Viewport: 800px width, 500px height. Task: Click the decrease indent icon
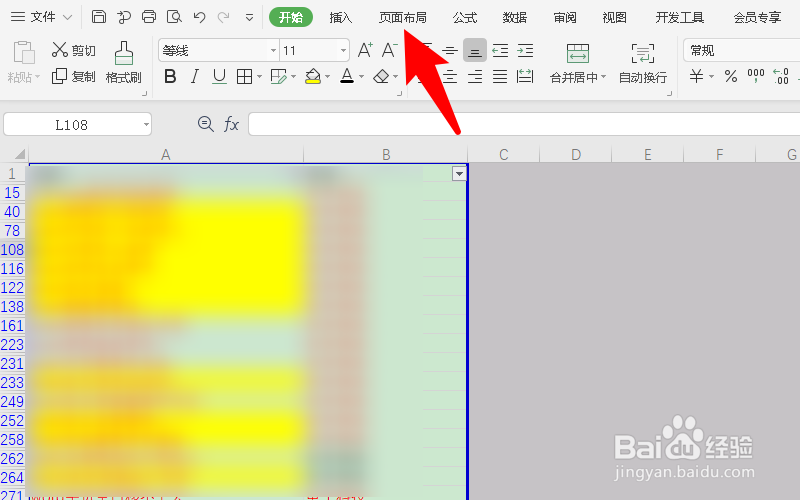500,51
